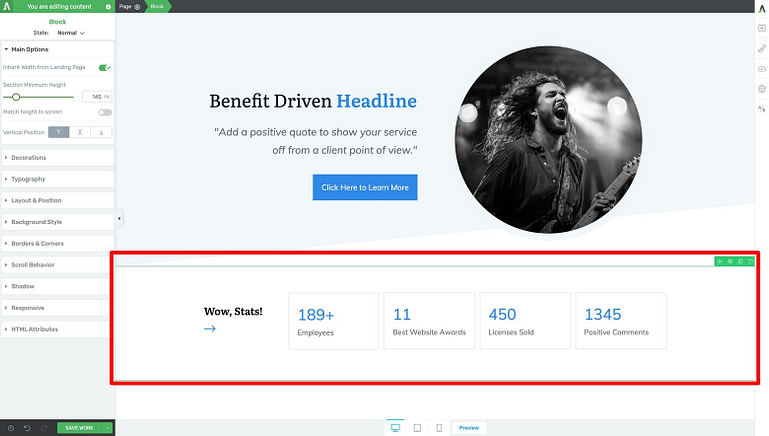Click the Preview button

click(469, 427)
